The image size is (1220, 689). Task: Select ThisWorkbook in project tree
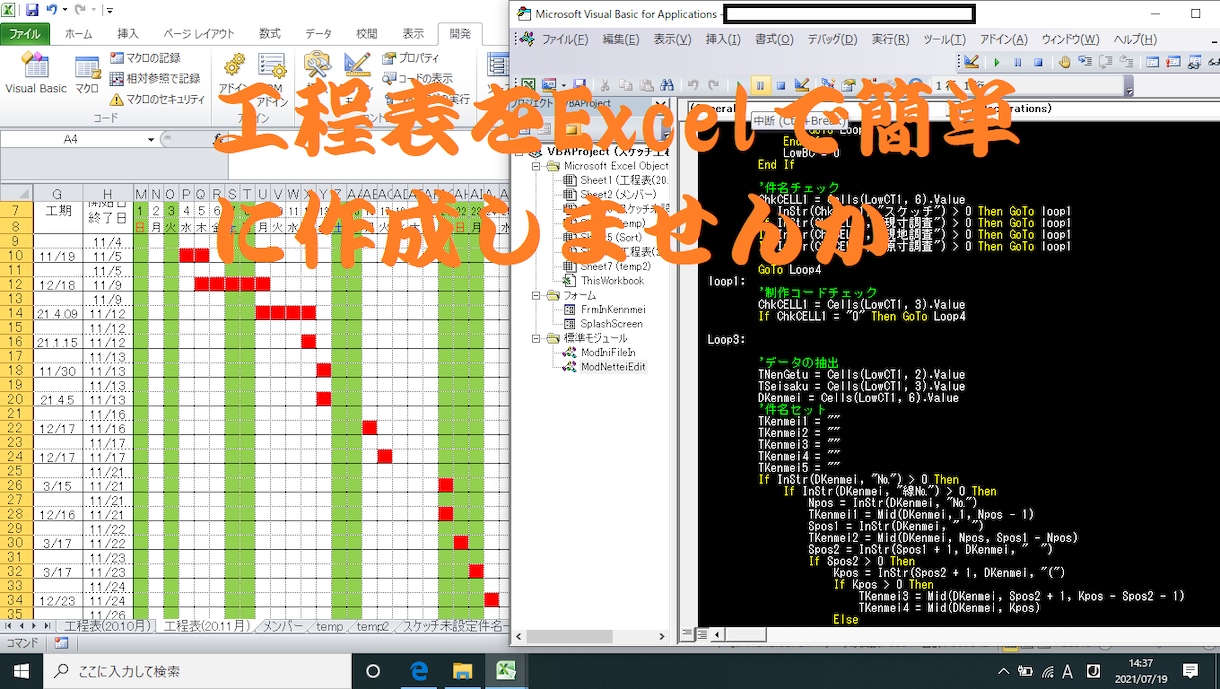[x=604, y=281]
